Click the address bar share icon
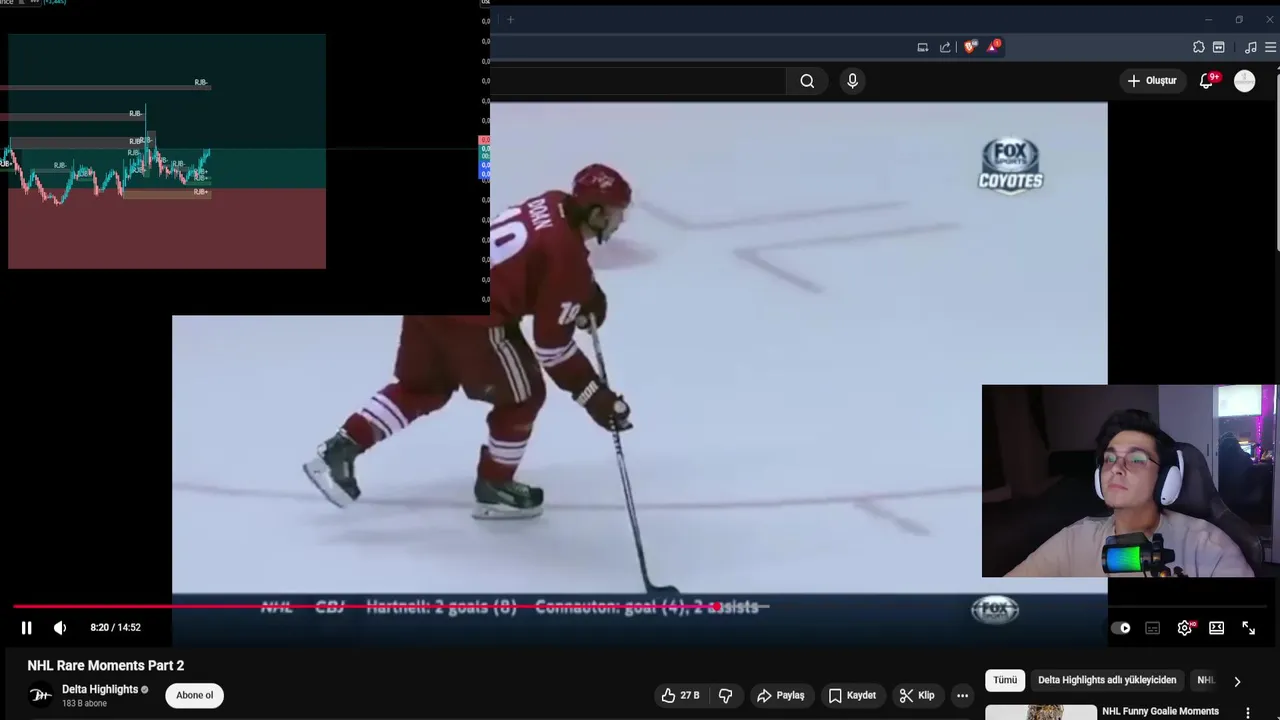 point(945,47)
